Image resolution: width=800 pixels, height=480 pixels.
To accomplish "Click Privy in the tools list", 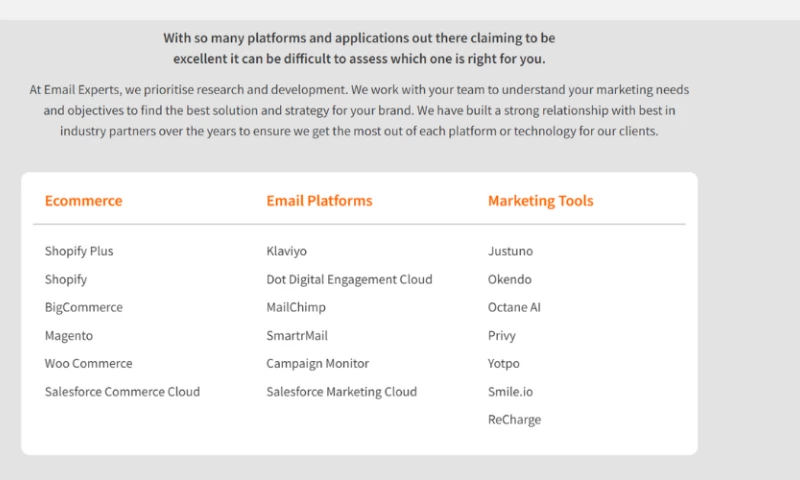I will [502, 336].
